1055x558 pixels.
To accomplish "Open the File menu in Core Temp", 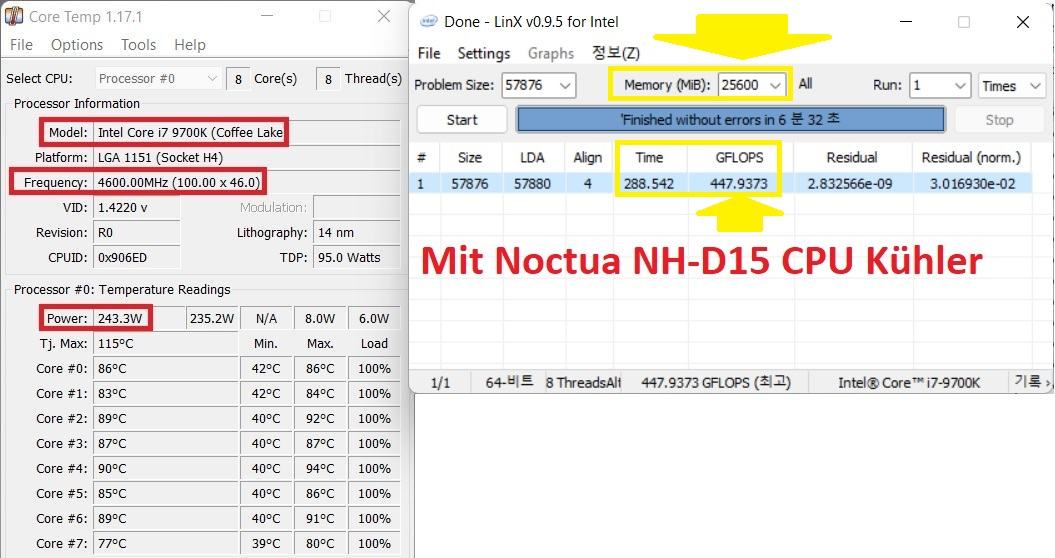I will 21,44.
